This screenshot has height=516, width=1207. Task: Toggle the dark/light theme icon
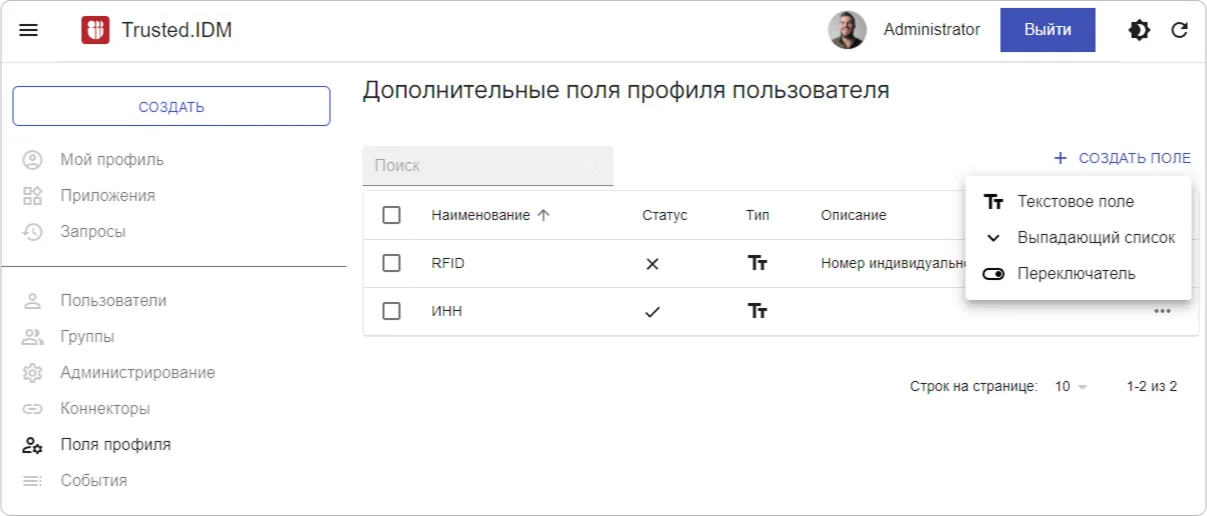click(x=1139, y=30)
